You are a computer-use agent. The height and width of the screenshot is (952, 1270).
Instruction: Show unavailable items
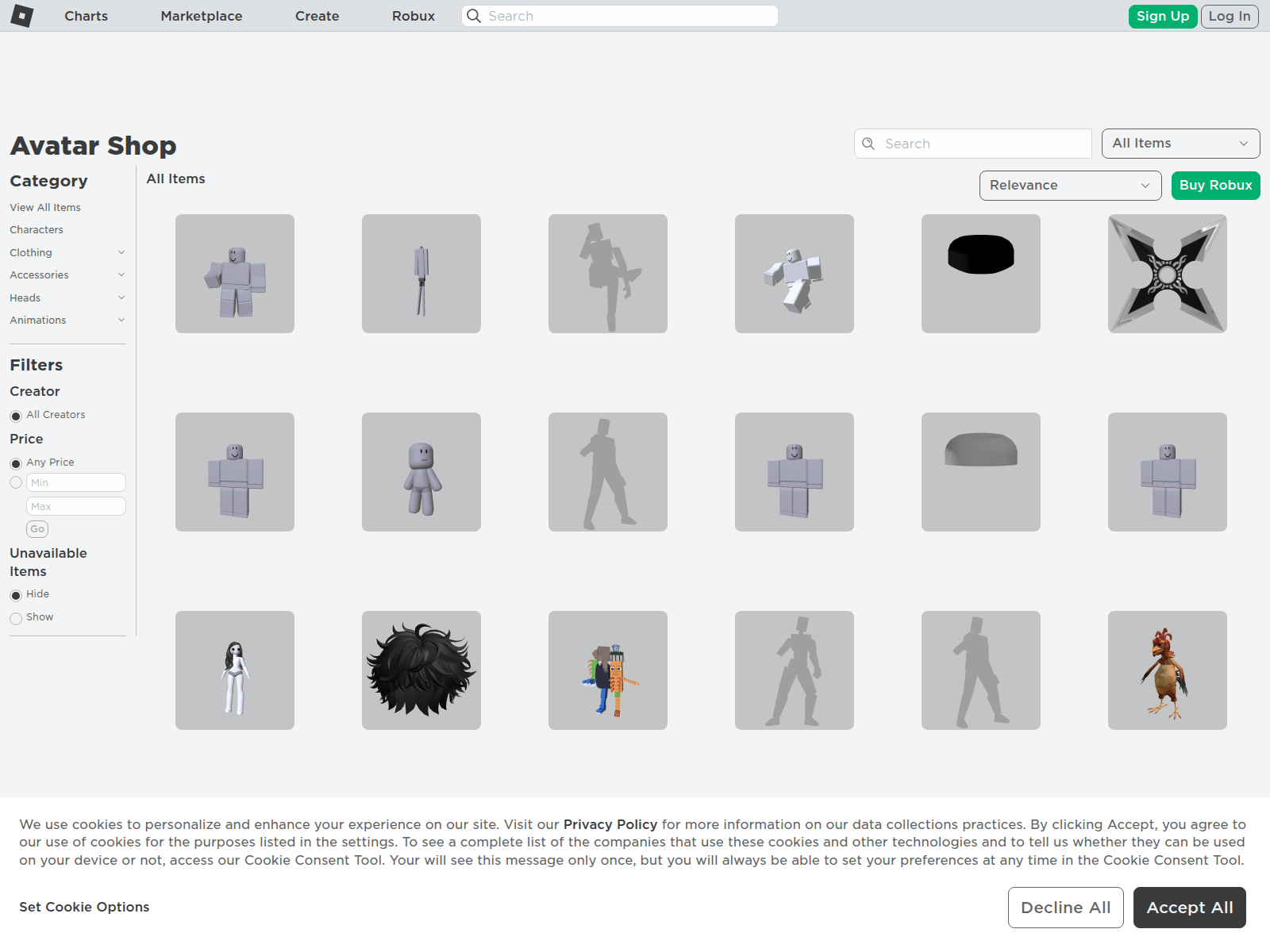tap(16, 617)
